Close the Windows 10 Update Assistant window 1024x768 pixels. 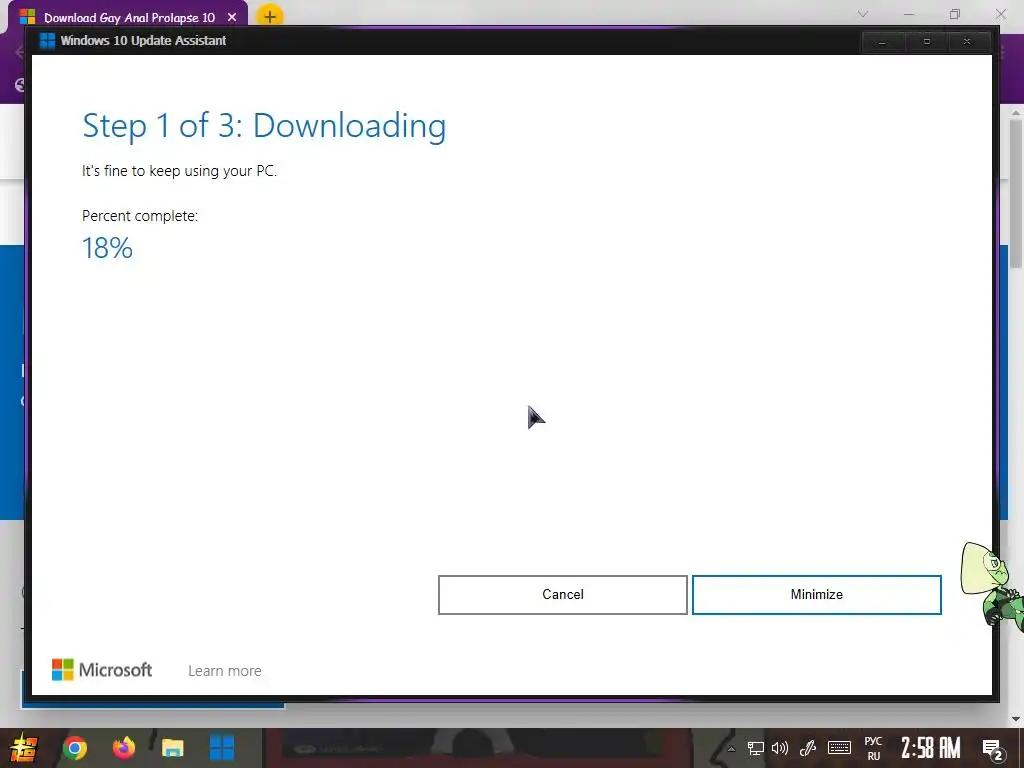coord(967,42)
